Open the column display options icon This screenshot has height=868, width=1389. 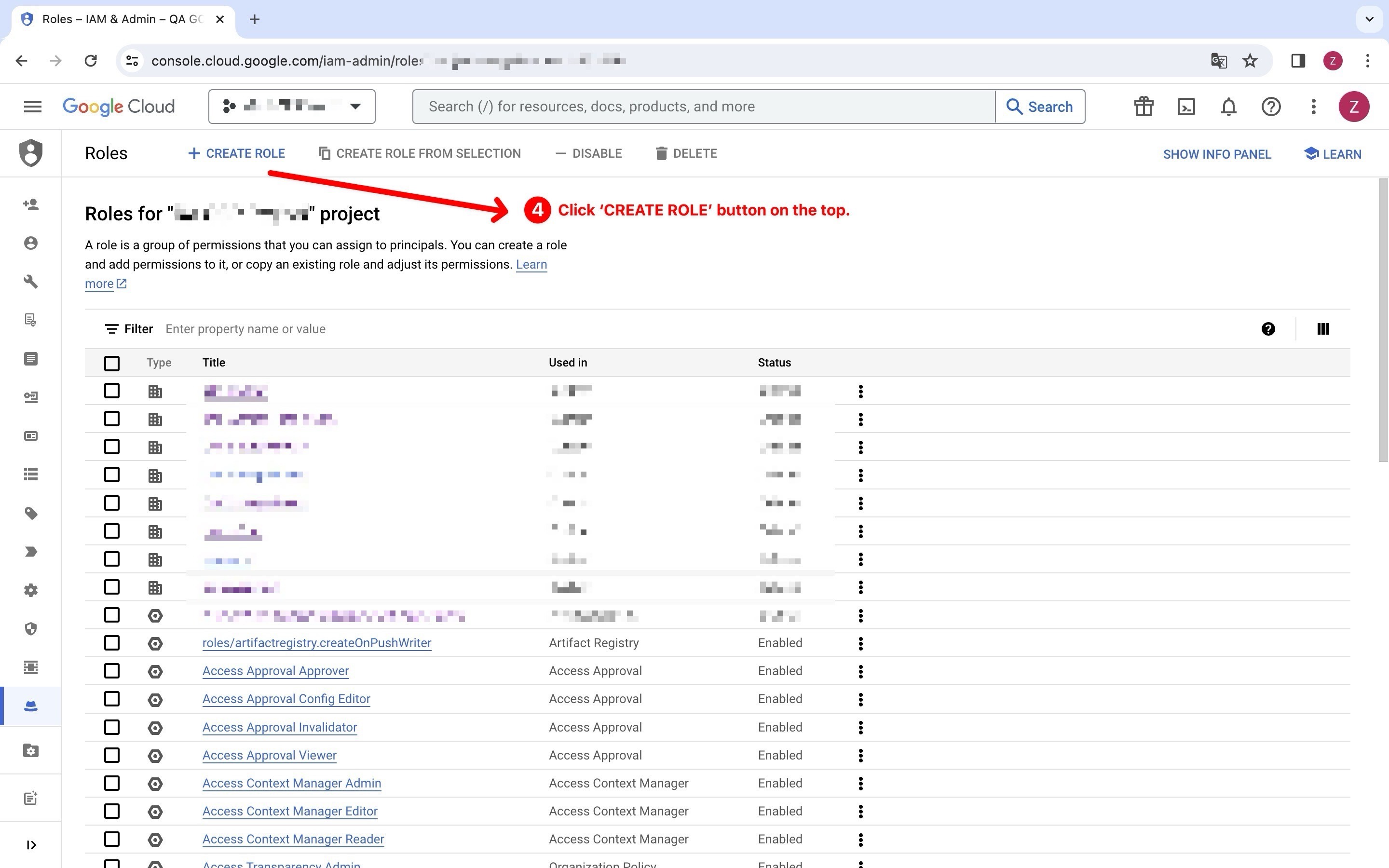(1322, 329)
